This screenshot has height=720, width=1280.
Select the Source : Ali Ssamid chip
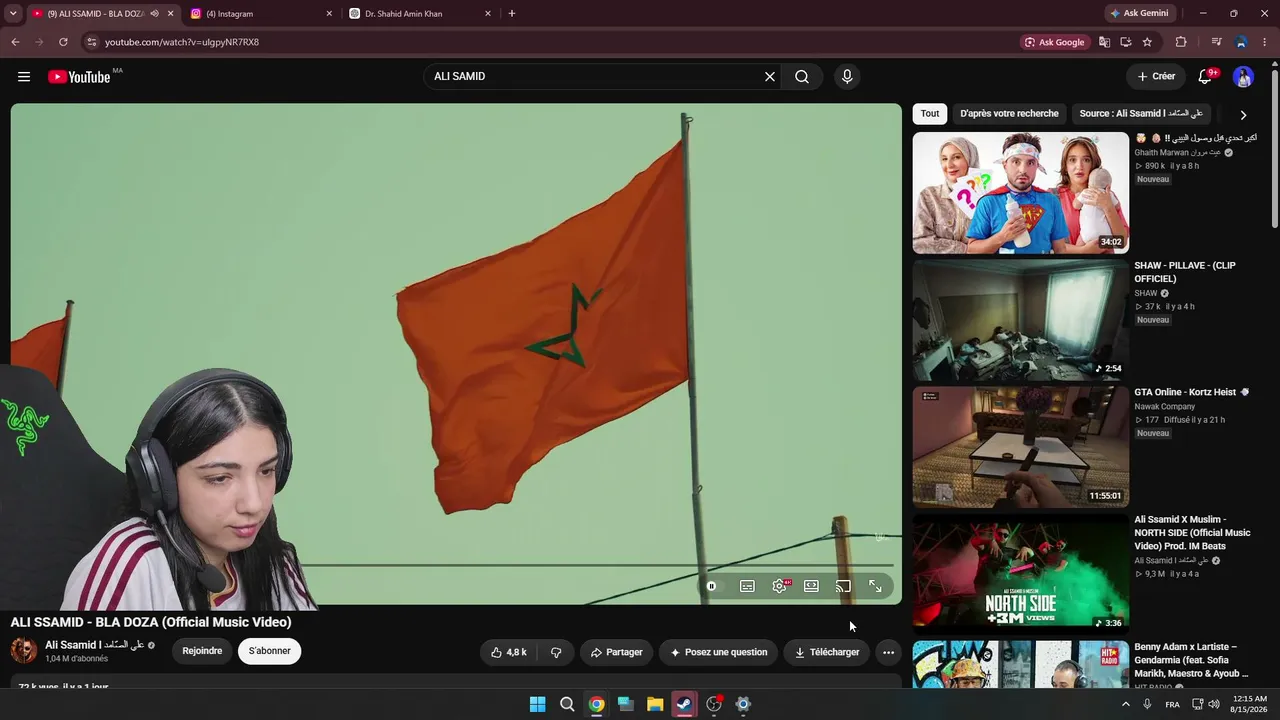click(1141, 114)
